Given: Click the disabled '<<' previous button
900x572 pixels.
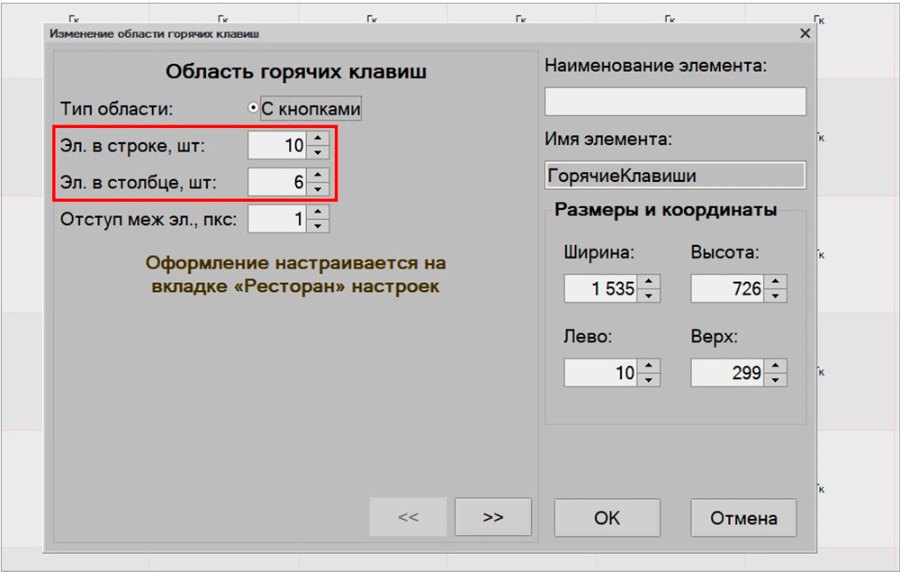Looking at the screenshot, I should tap(408, 517).
